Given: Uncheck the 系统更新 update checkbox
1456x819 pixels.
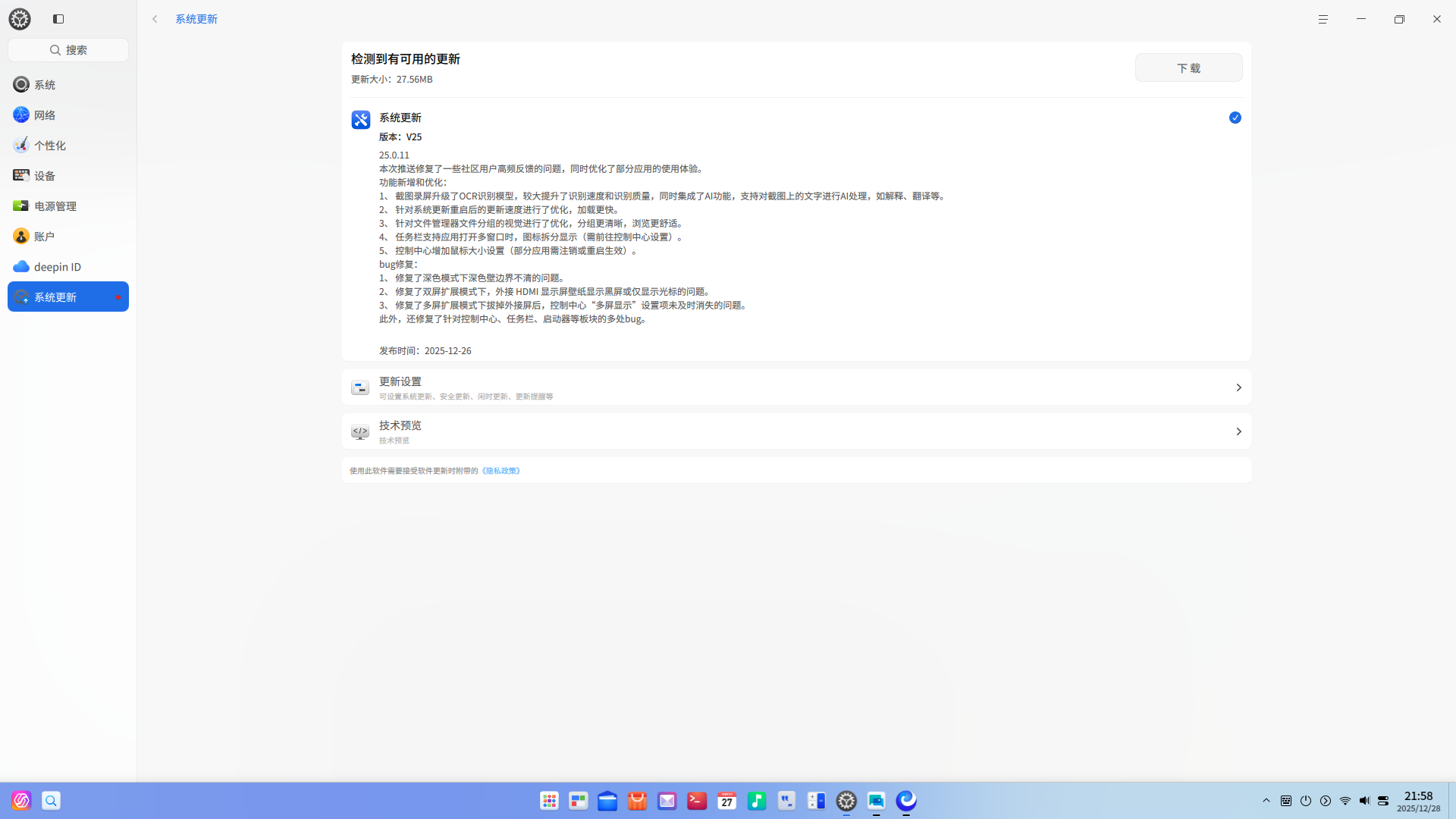Looking at the screenshot, I should coord(1235,118).
